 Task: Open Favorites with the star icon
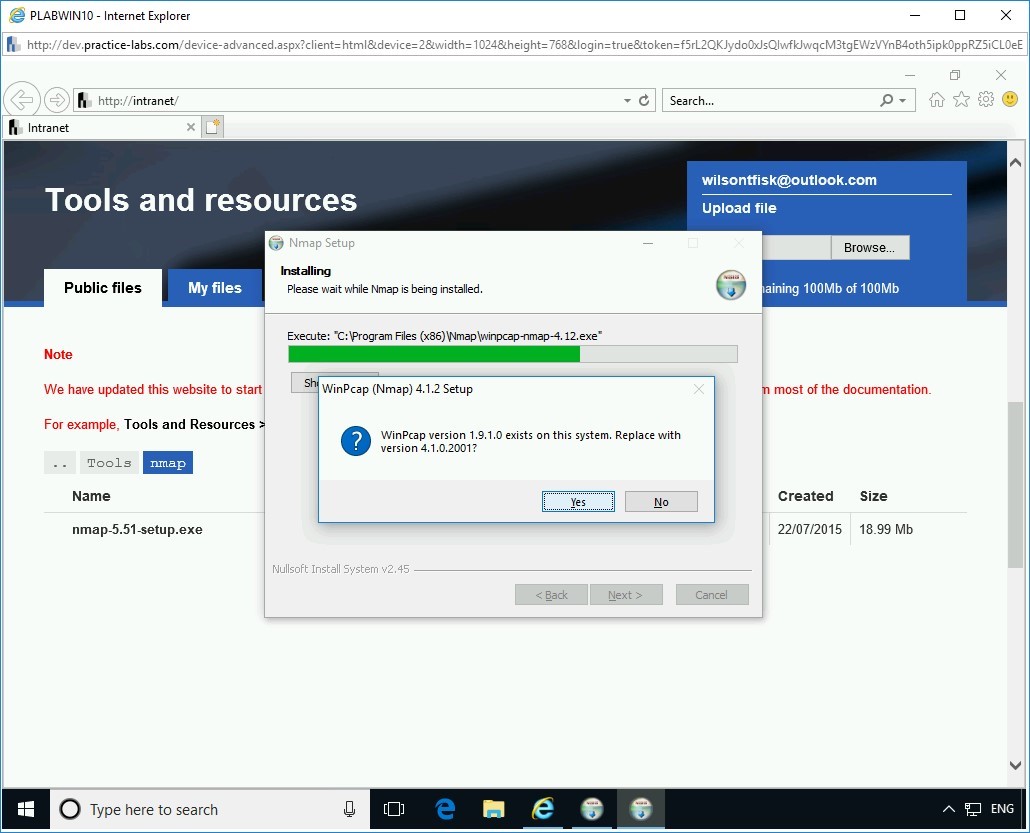[961, 99]
